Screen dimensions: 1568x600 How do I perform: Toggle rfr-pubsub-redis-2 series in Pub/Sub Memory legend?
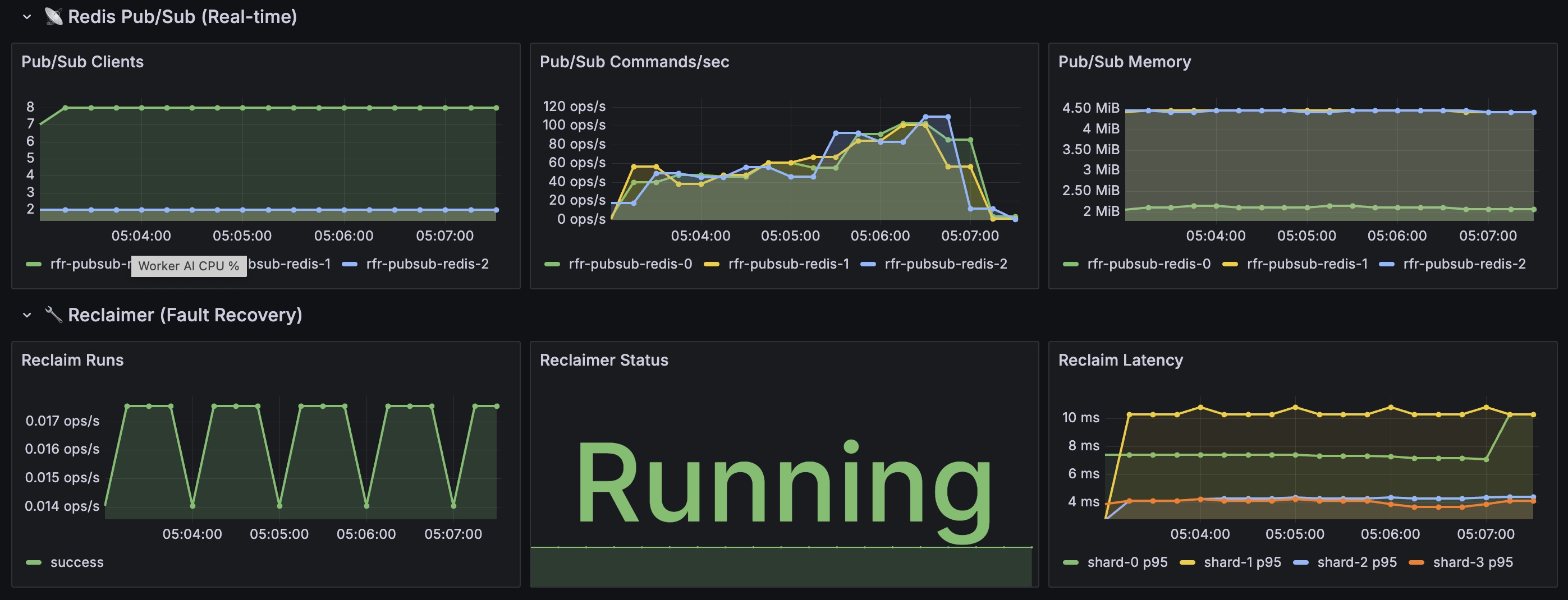pos(1465,264)
